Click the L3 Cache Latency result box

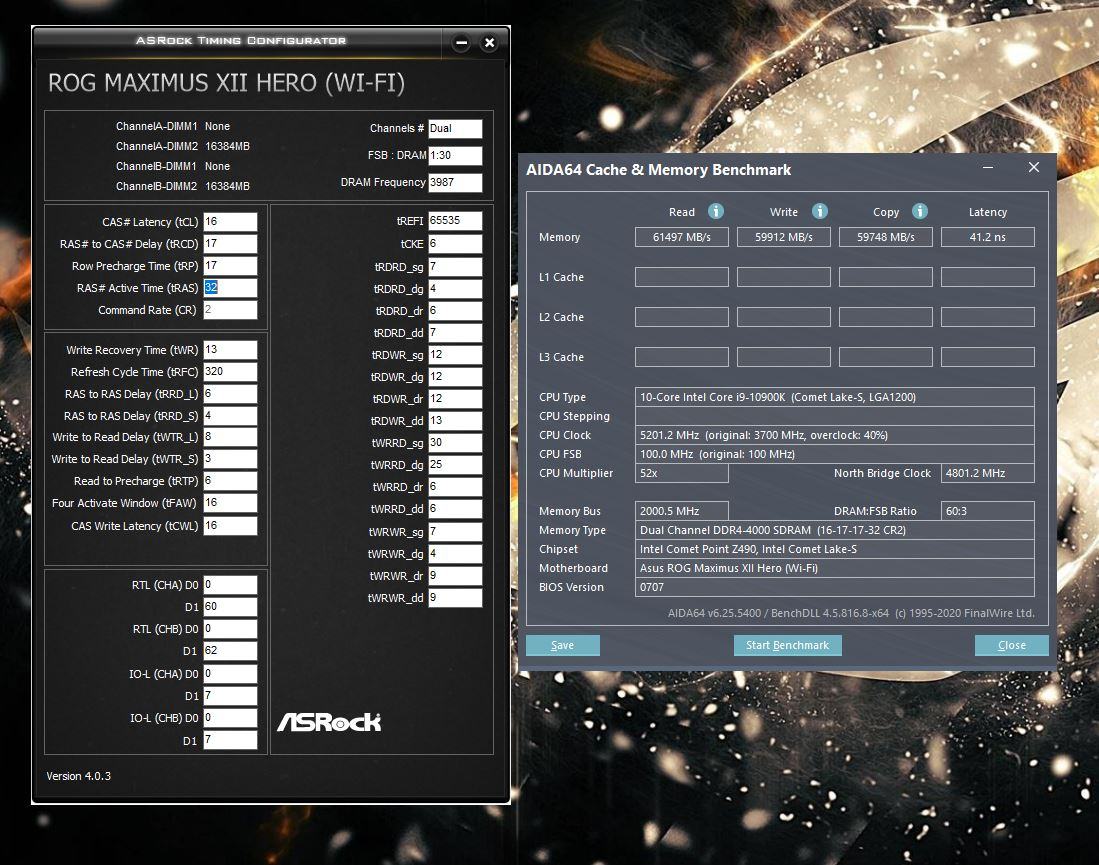[988, 357]
